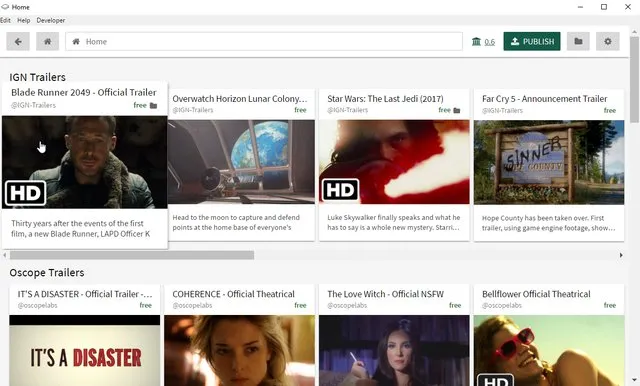The width and height of the screenshot is (640, 386).
Task: Click the green PUBLISH button
Action: tap(532, 42)
